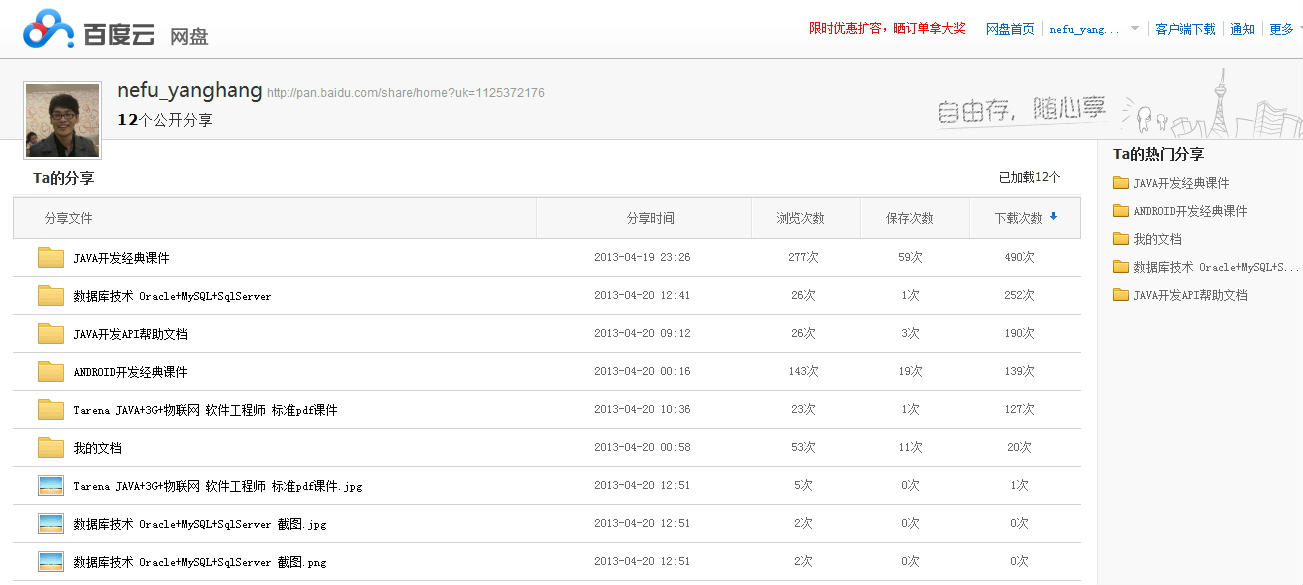Image resolution: width=1303 pixels, height=585 pixels.
Task: Open 我的文档 in share list
Action: [x=97, y=448]
